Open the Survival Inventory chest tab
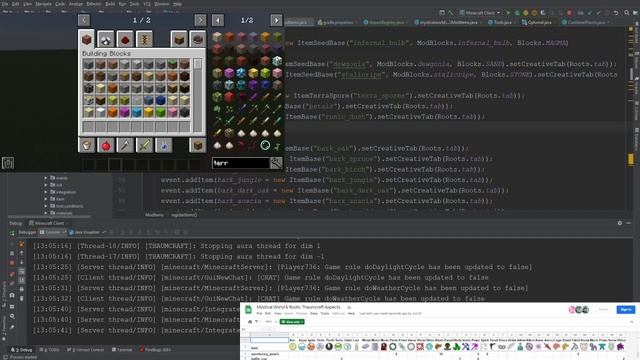640x360 pixels. click(198, 145)
